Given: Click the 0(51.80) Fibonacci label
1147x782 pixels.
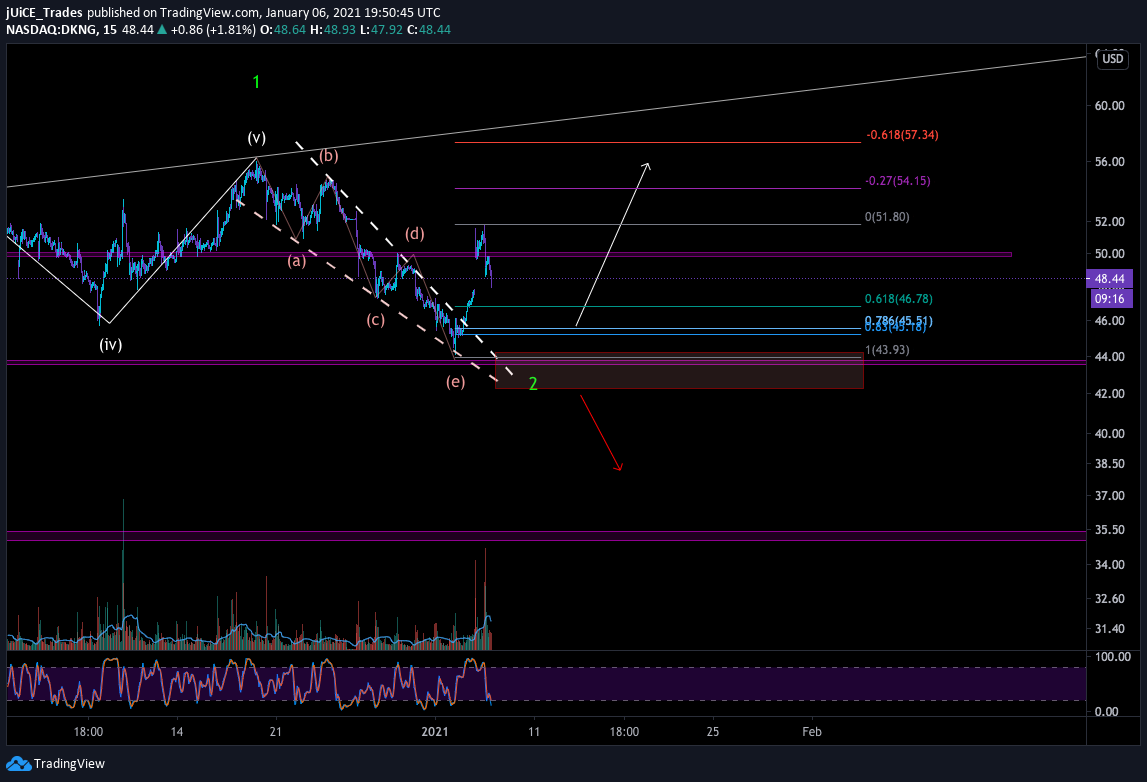Looking at the screenshot, I should click(887, 217).
